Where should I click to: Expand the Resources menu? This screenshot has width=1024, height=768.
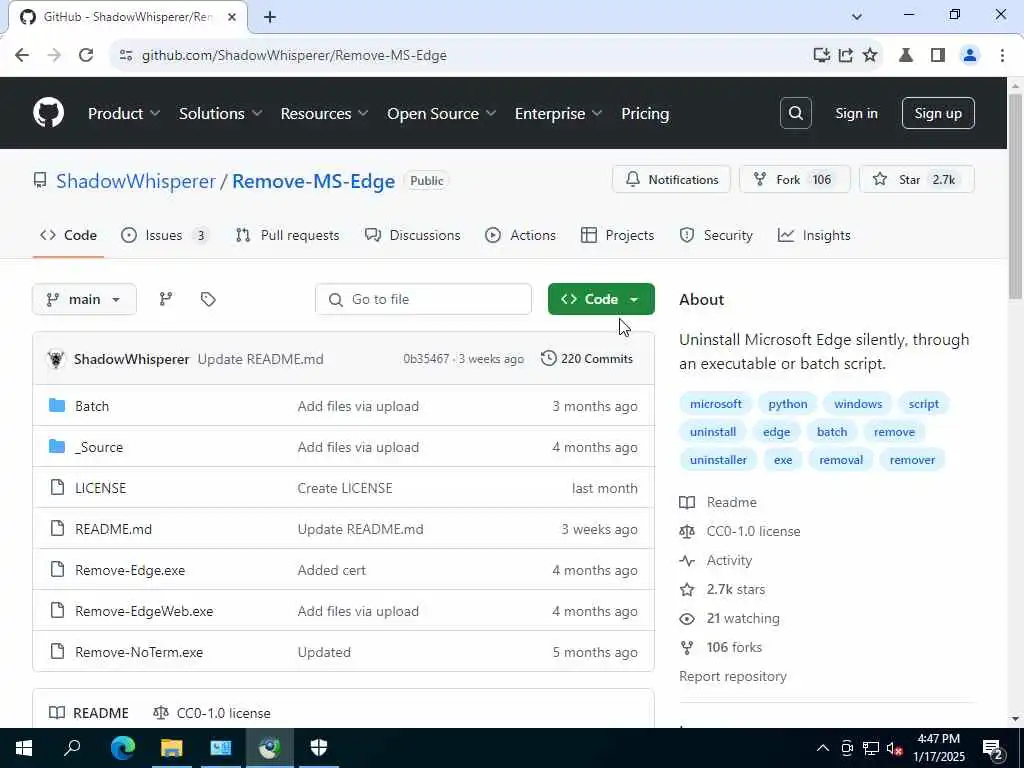click(324, 113)
